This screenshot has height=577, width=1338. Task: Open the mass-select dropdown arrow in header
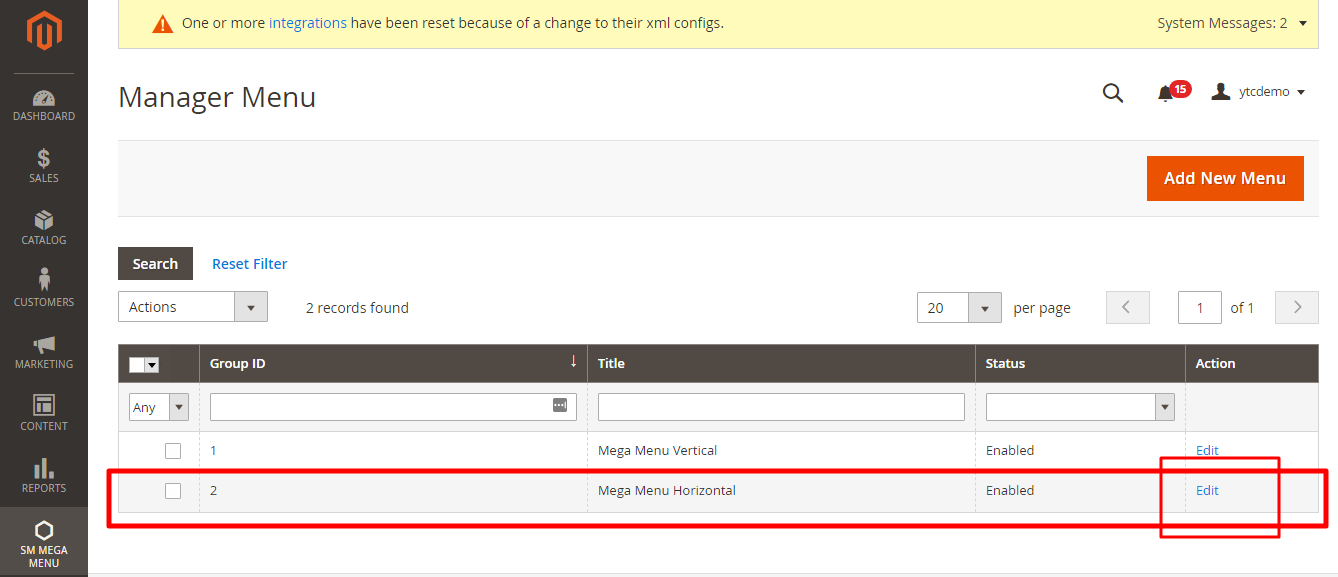[x=152, y=364]
